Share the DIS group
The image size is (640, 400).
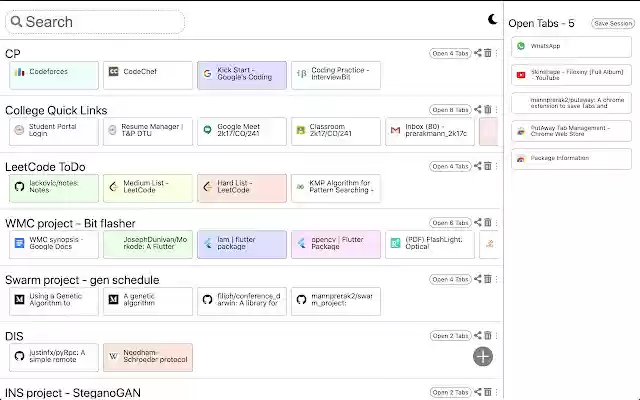pyautogui.click(x=478, y=336)
